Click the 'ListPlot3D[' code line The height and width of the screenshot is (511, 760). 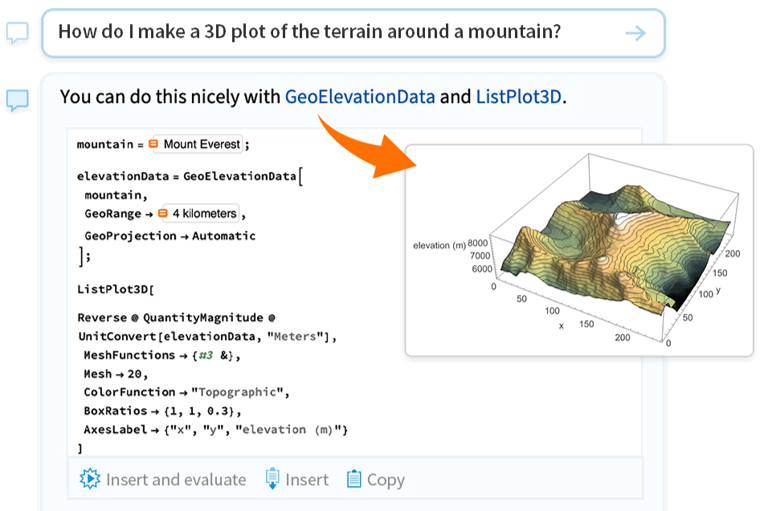tap(115, 289)
